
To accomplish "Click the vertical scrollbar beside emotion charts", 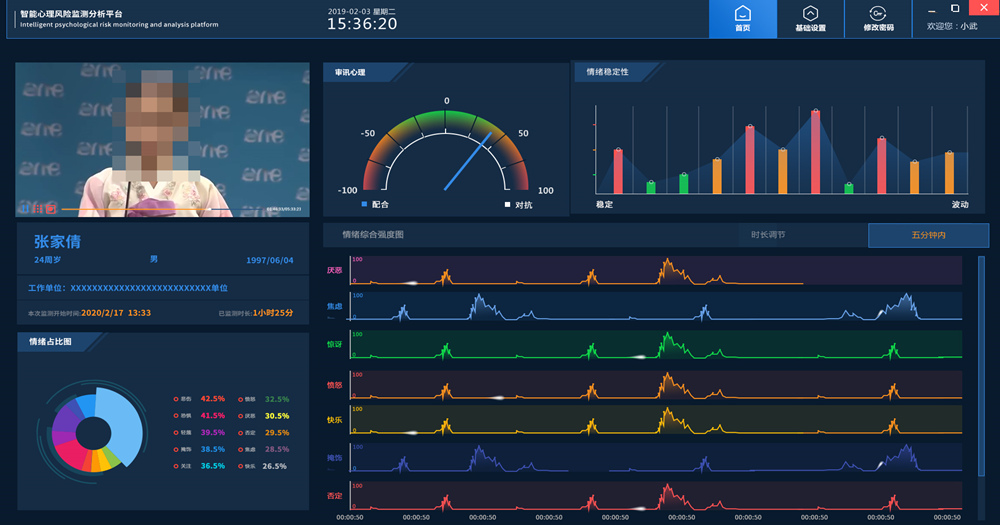I will pos(981,367).
